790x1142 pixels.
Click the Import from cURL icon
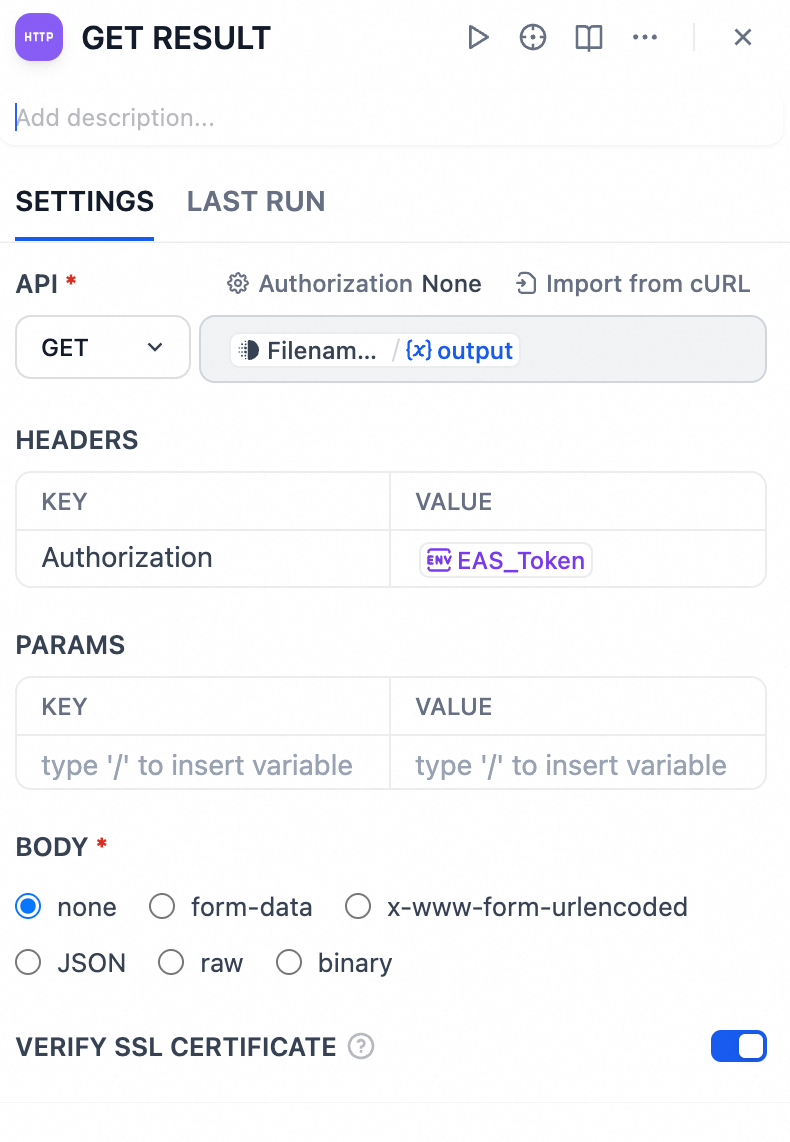526,284
